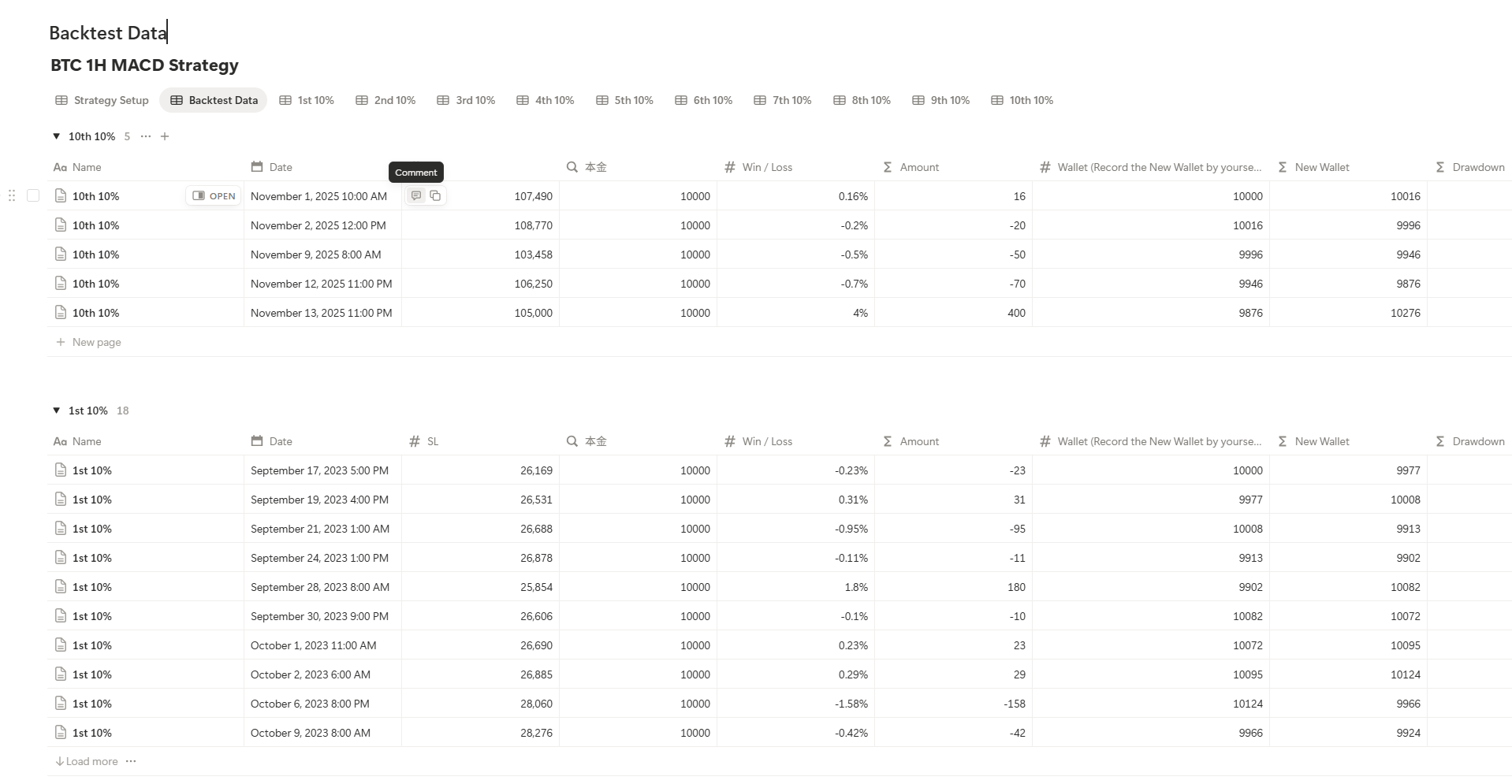1512x784 pixels.
Task: Open the November 1 entry with the OPEN button
Action: click(213, 195)
